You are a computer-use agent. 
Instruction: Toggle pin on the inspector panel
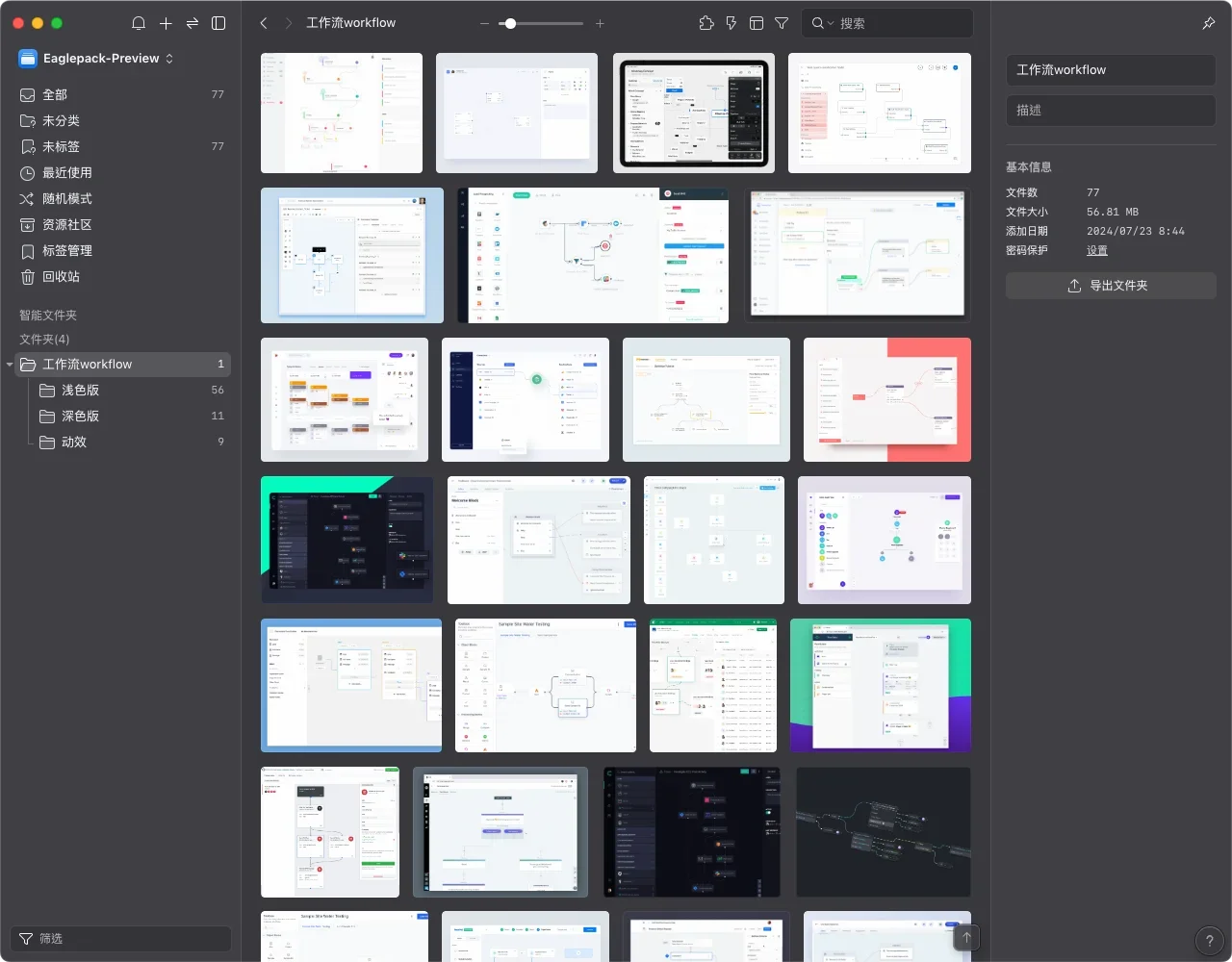coord(1209,23)
